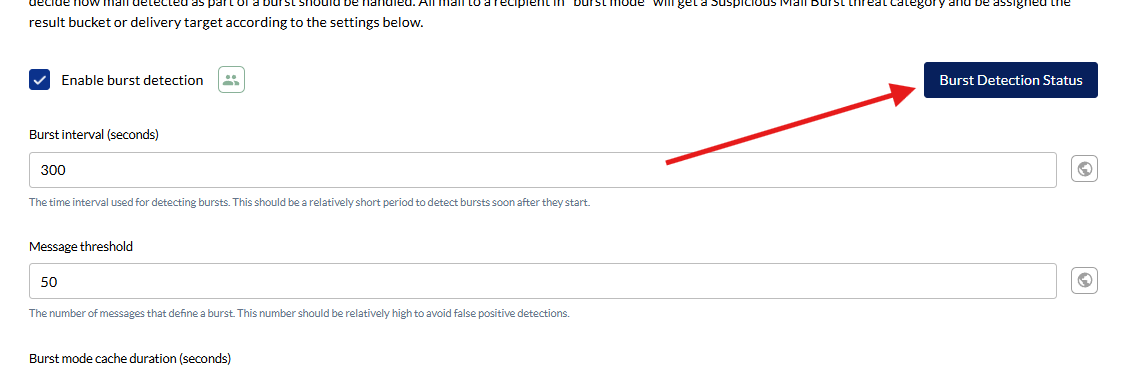The height and width of the screenshot is (372, 1126).
Task: Click the Enable burst detection label text
Action: pyautogui.click(x=132, y=80)
